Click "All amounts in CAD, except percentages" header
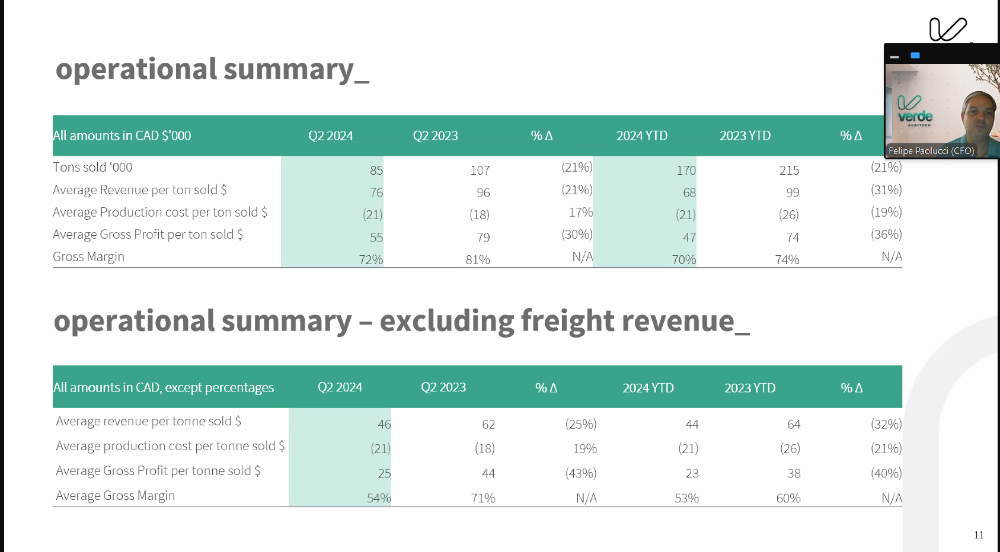Viewport: 1000px width, 552px height. [164, 387]
